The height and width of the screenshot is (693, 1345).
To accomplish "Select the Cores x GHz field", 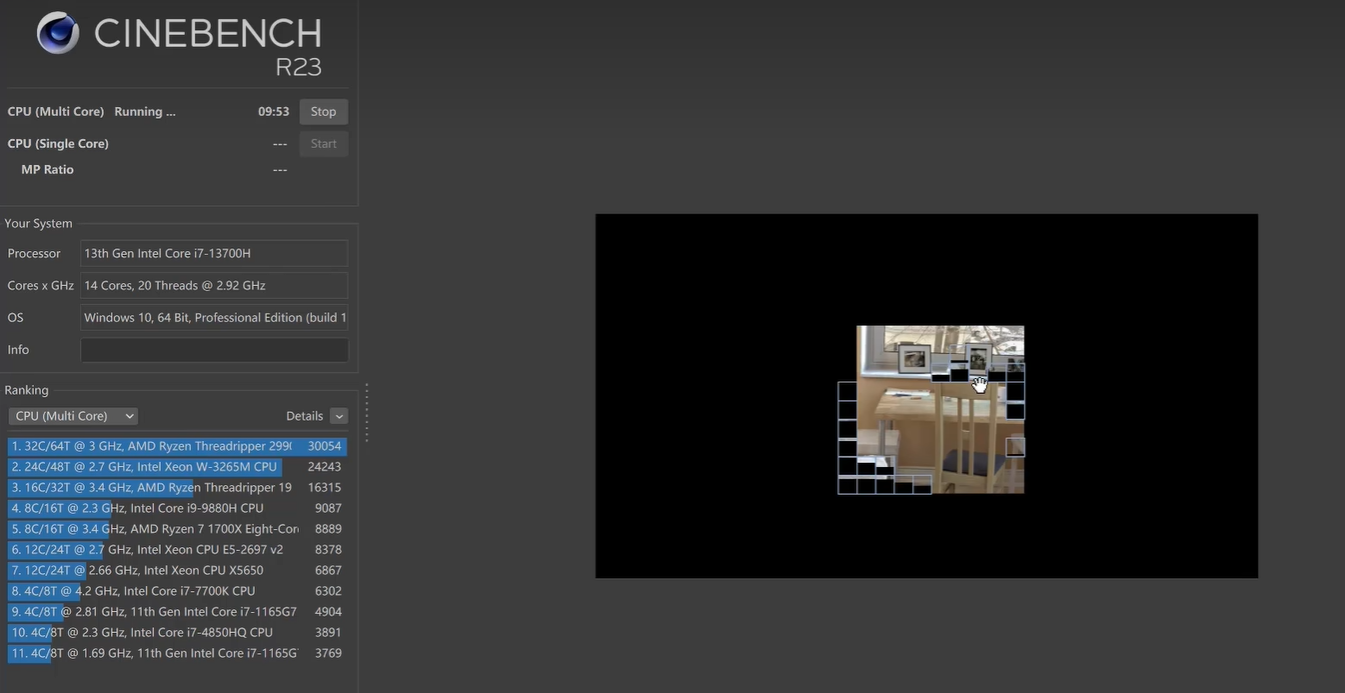I will click(x=214, y=286).
